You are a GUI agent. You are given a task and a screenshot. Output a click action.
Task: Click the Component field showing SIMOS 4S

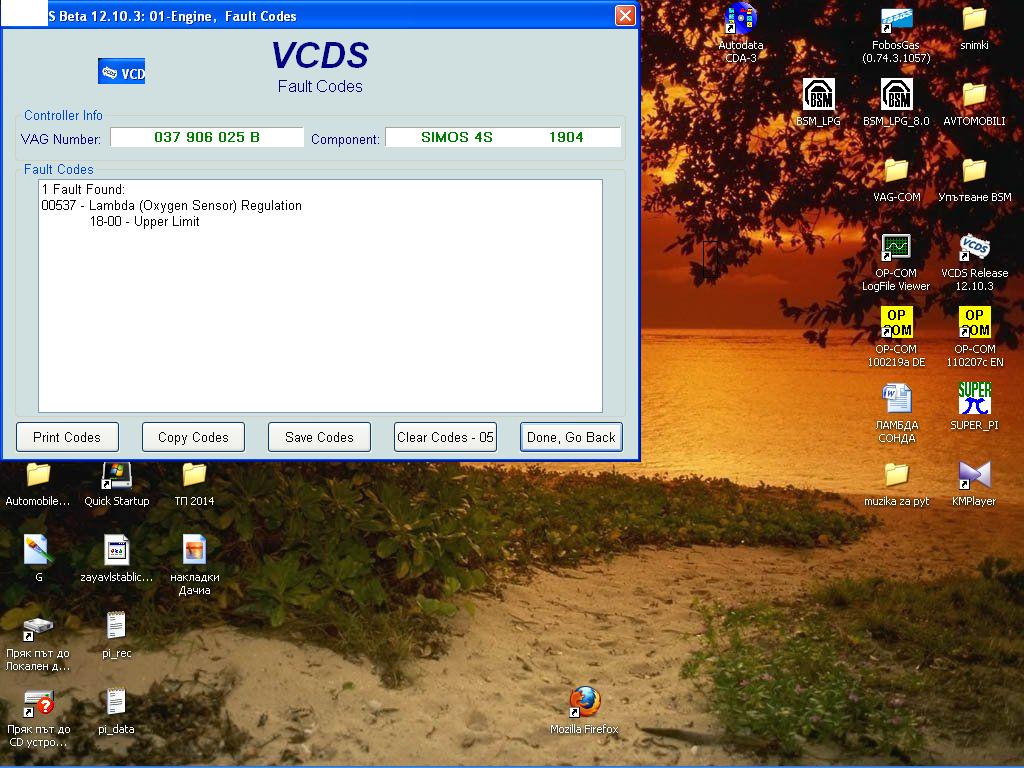502,137
